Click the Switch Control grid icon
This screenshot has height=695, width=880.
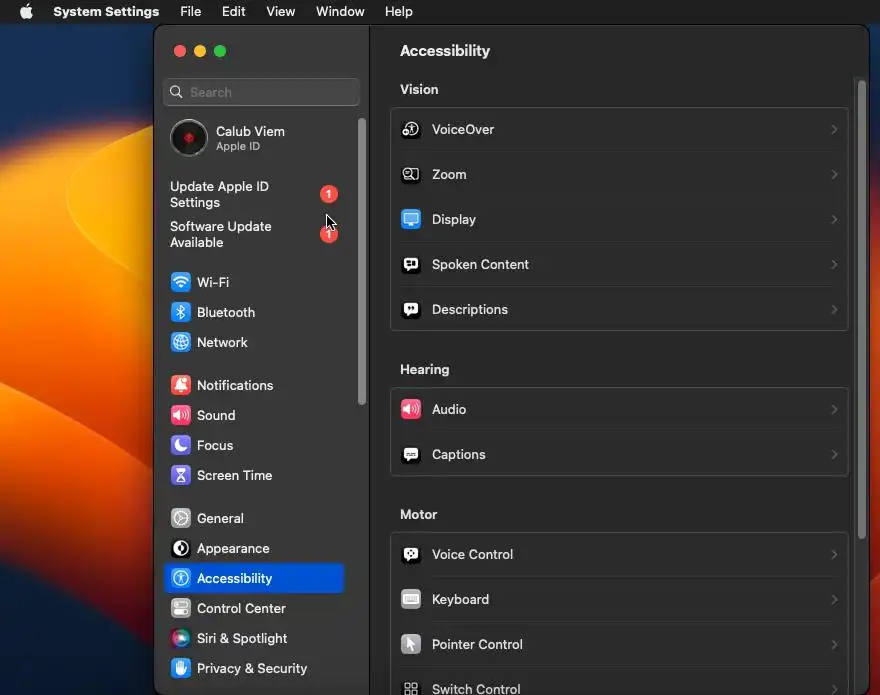pos(411,688)
